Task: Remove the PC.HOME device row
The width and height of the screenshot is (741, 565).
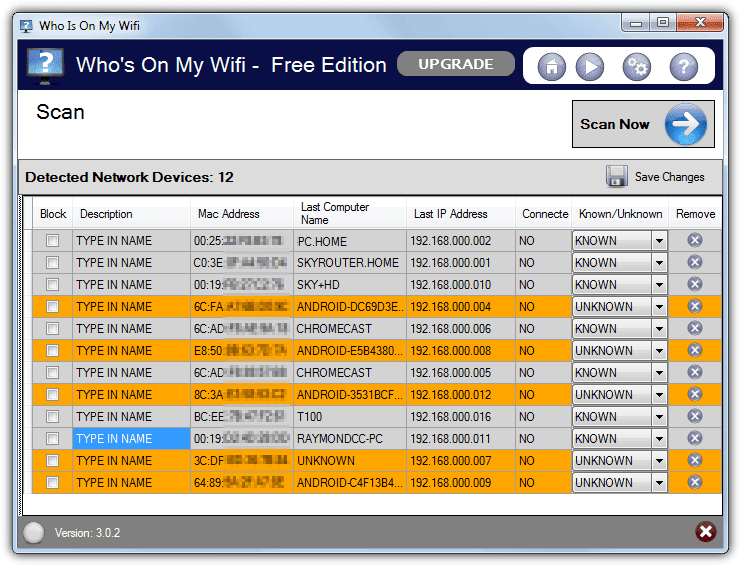Action: pos(695,240)
